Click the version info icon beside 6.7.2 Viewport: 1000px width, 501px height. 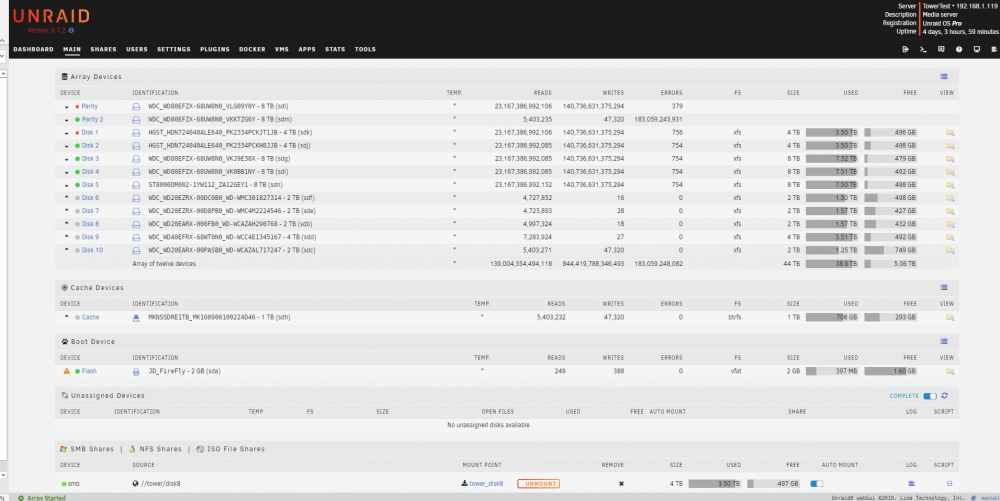point(71,30)
